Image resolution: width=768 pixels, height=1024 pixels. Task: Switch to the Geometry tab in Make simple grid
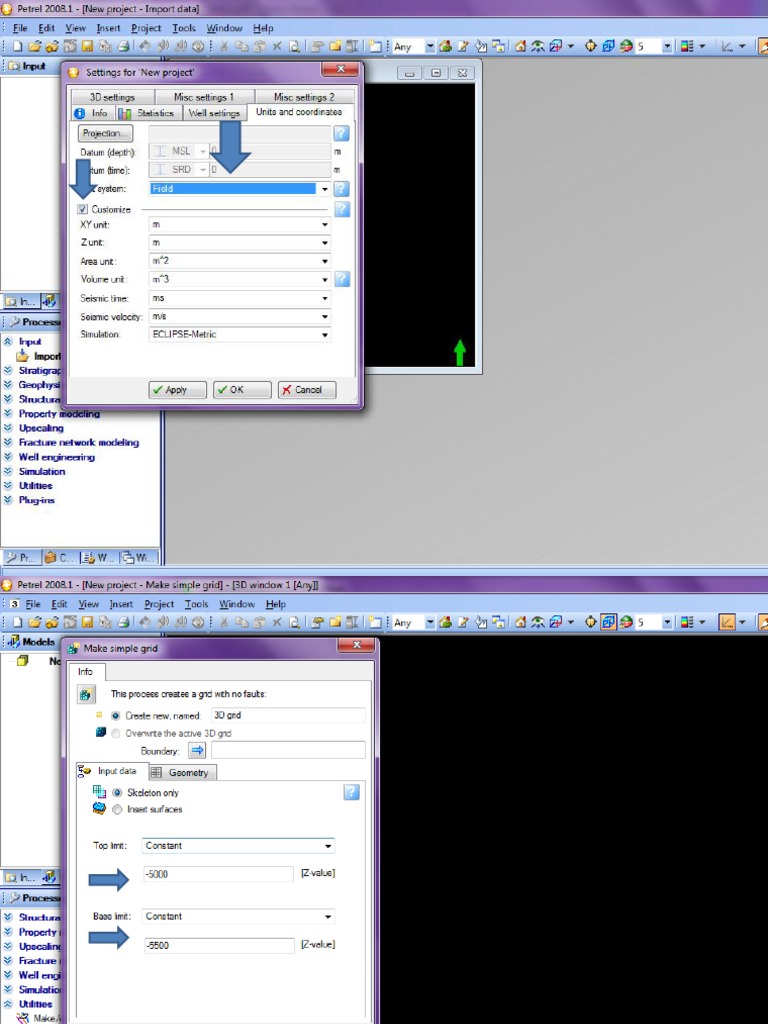(x=182, y=773)
